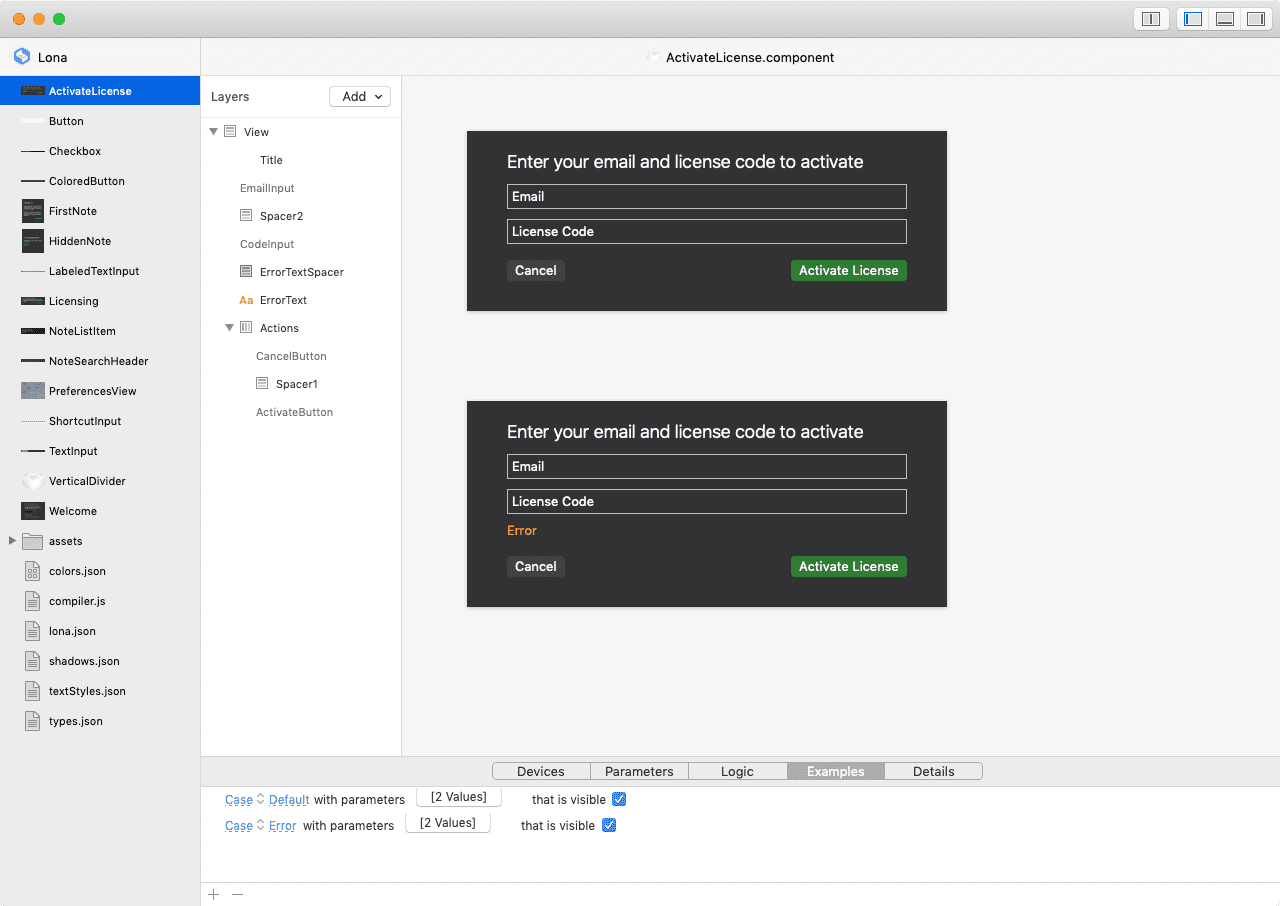
Task: Click the VerticalDivider thumbnail icon
Action: tap(33, 481)
